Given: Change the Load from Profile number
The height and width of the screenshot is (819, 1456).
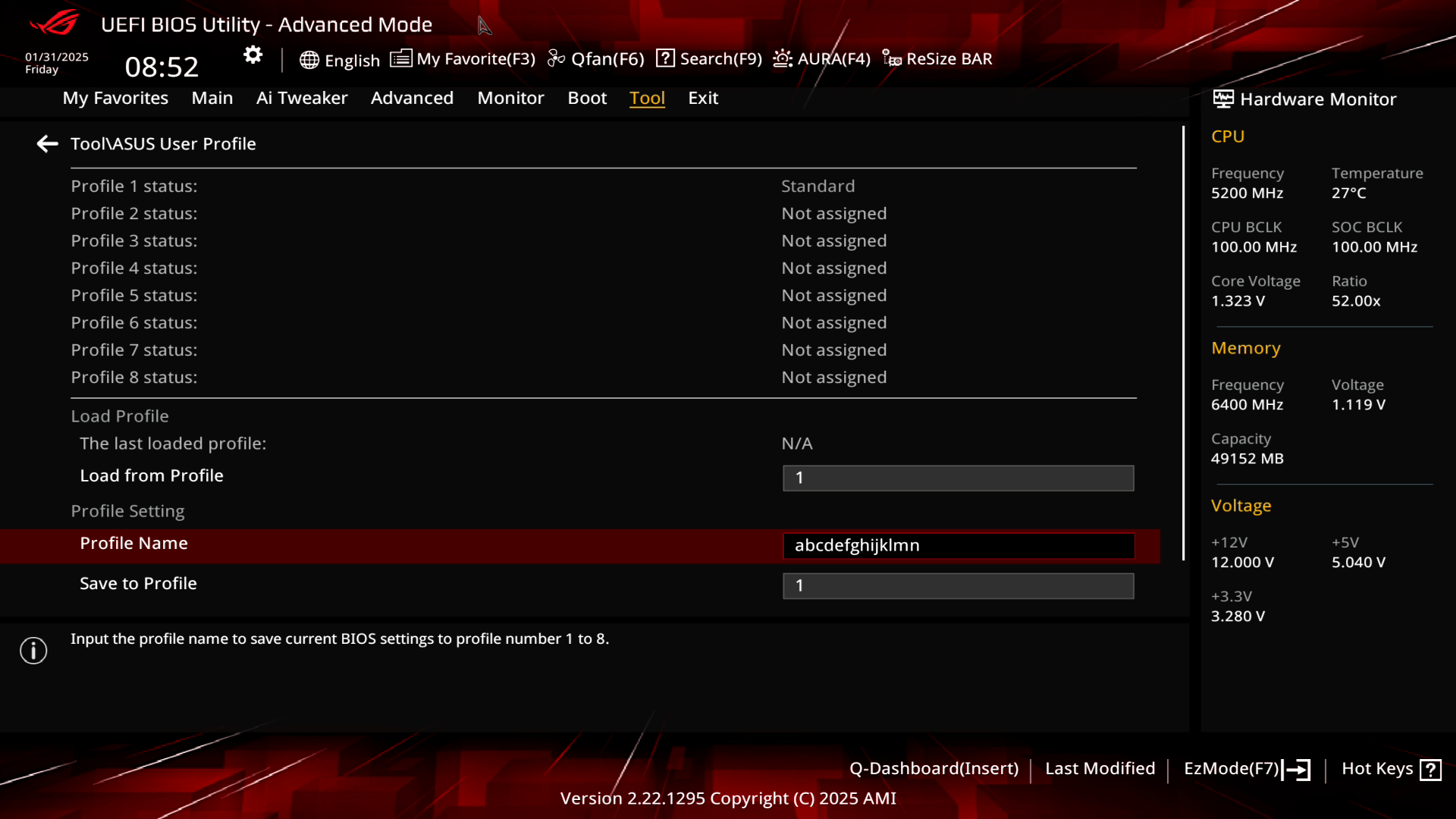Looking at the screenshot, I should click(958, 478).
